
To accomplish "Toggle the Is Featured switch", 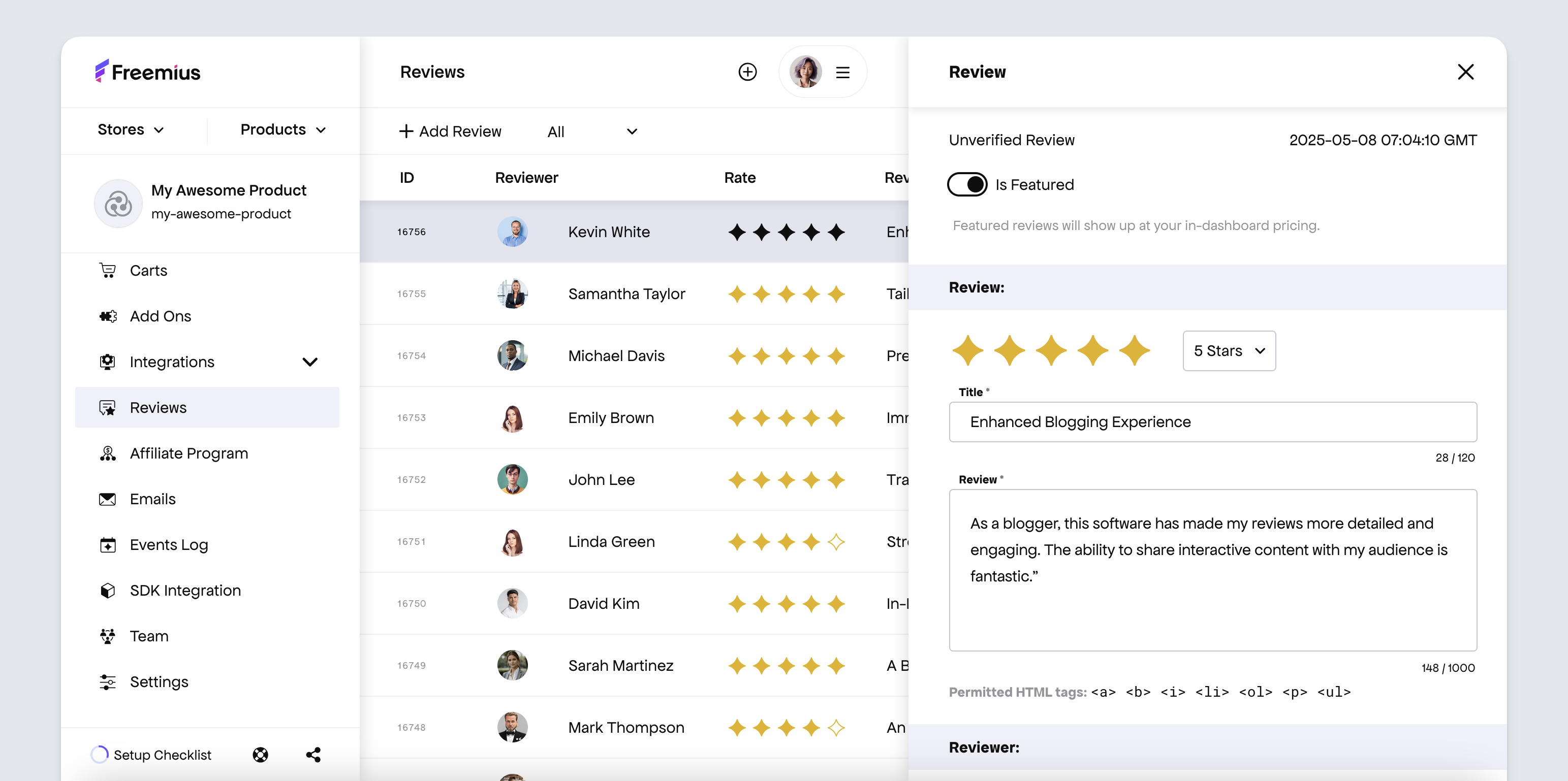I will pyautogui.click(x=967, y=184).
